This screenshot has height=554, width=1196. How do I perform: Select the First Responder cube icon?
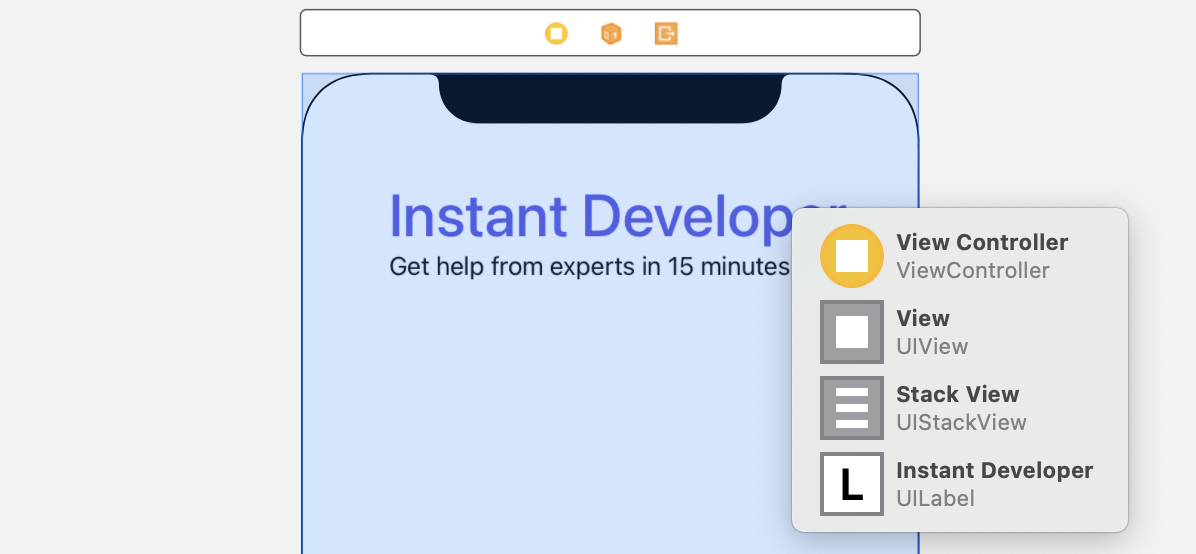click(x=611, y=34)
